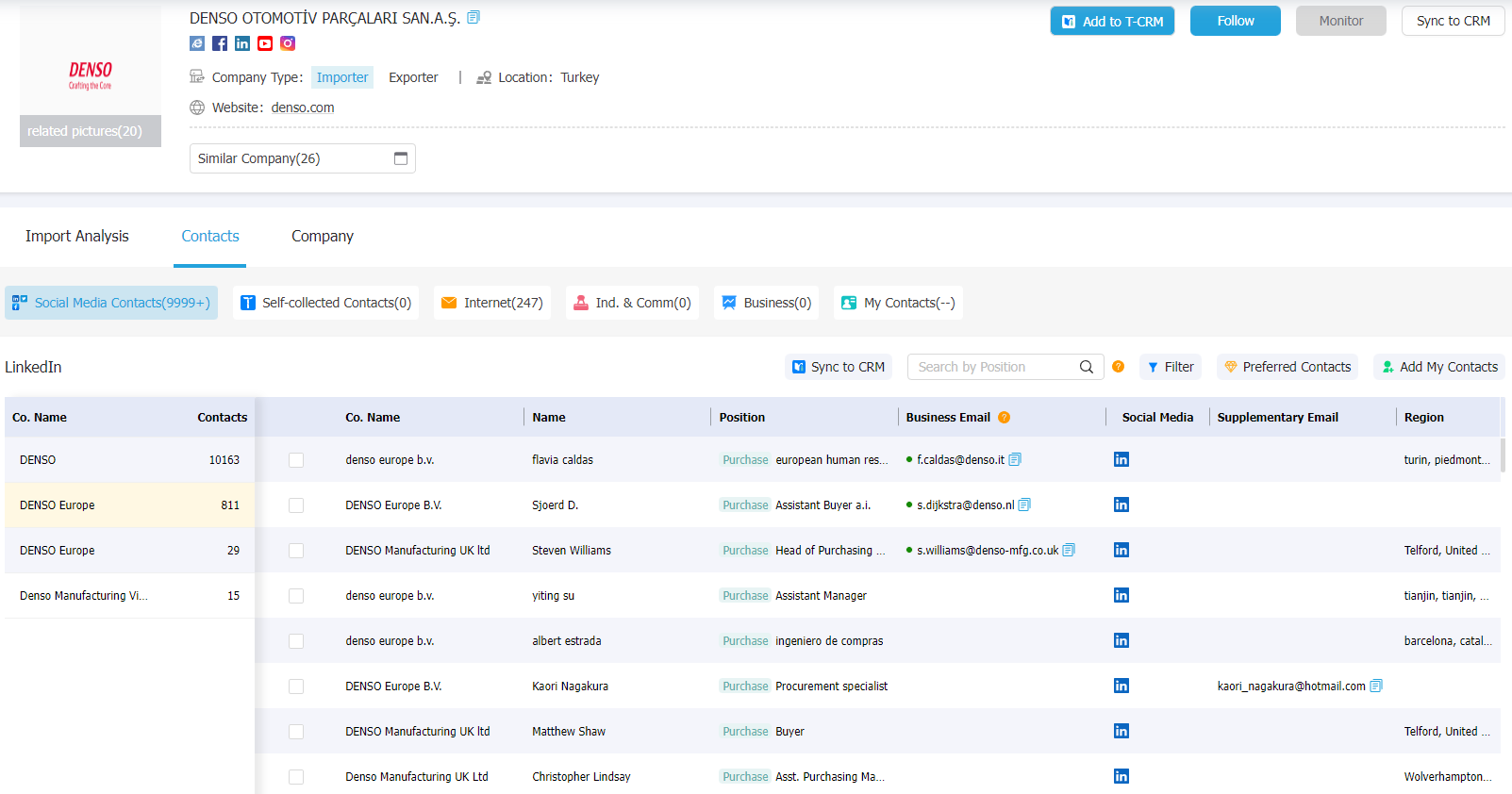Copy f.caldas@denso.it email icon
The width and height of the screenshot is (1512, 794).
point(1015,459)
